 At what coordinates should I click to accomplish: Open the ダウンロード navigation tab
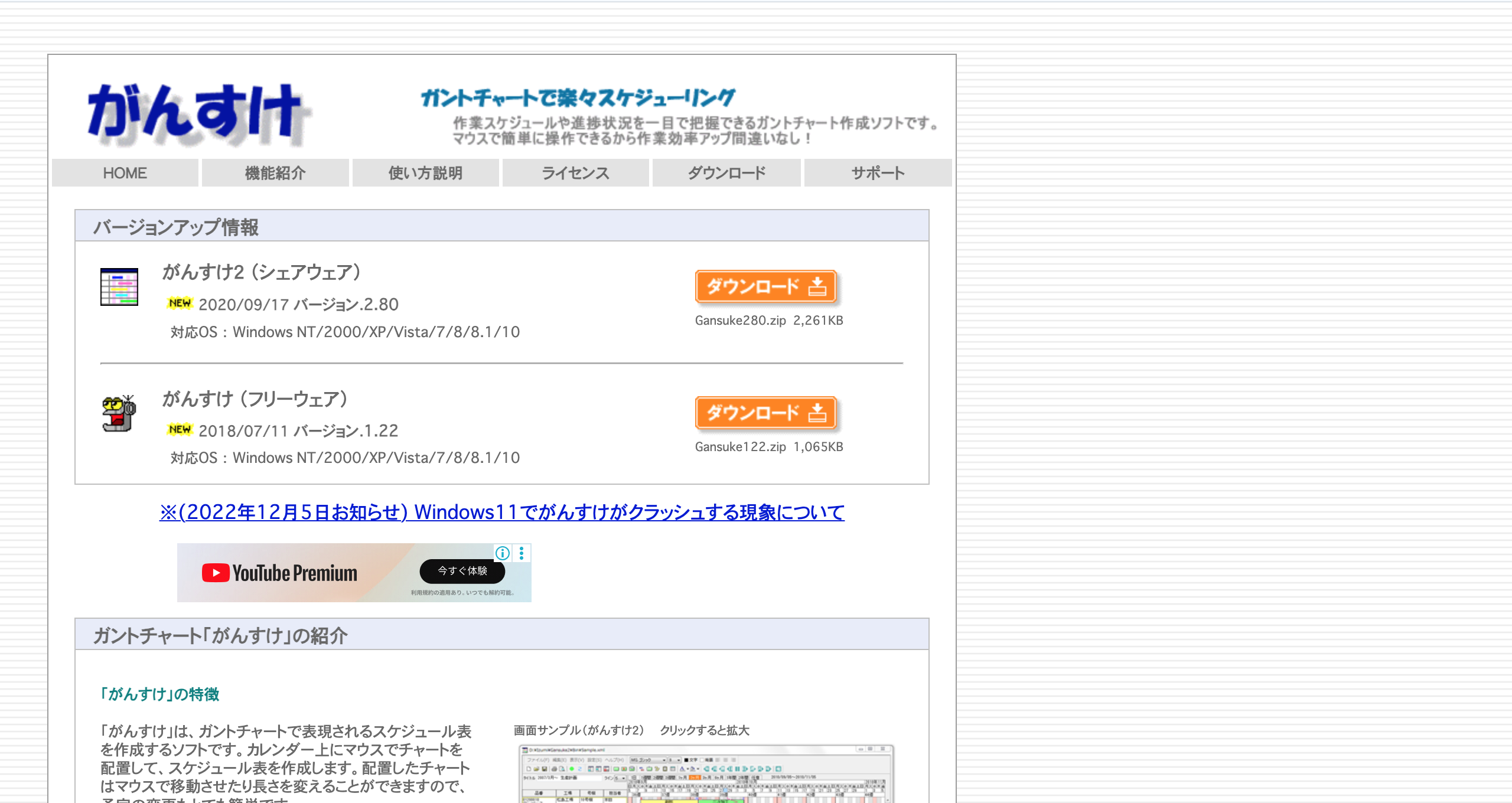726,173
